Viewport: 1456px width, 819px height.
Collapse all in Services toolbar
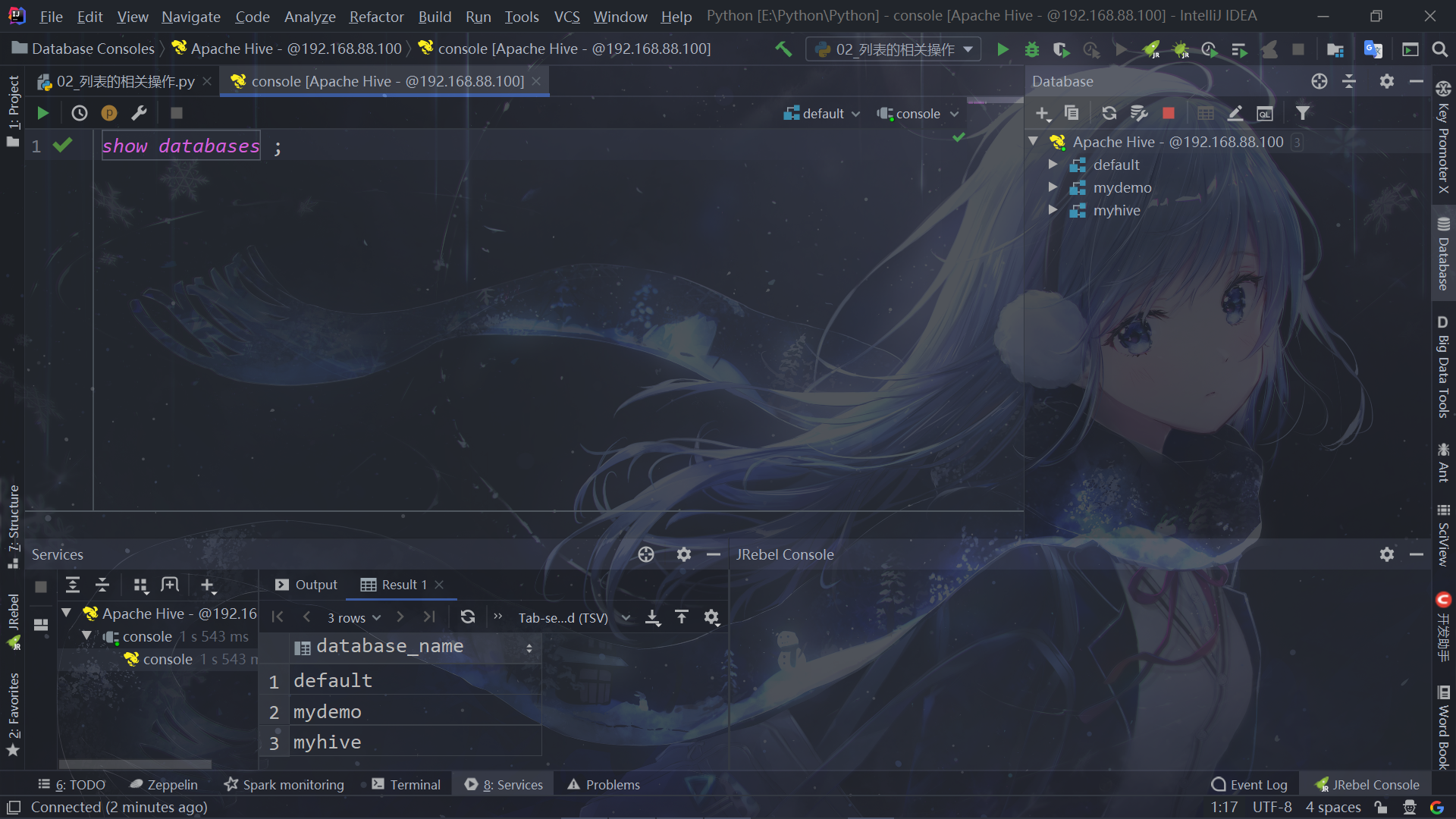pos(102,585)
